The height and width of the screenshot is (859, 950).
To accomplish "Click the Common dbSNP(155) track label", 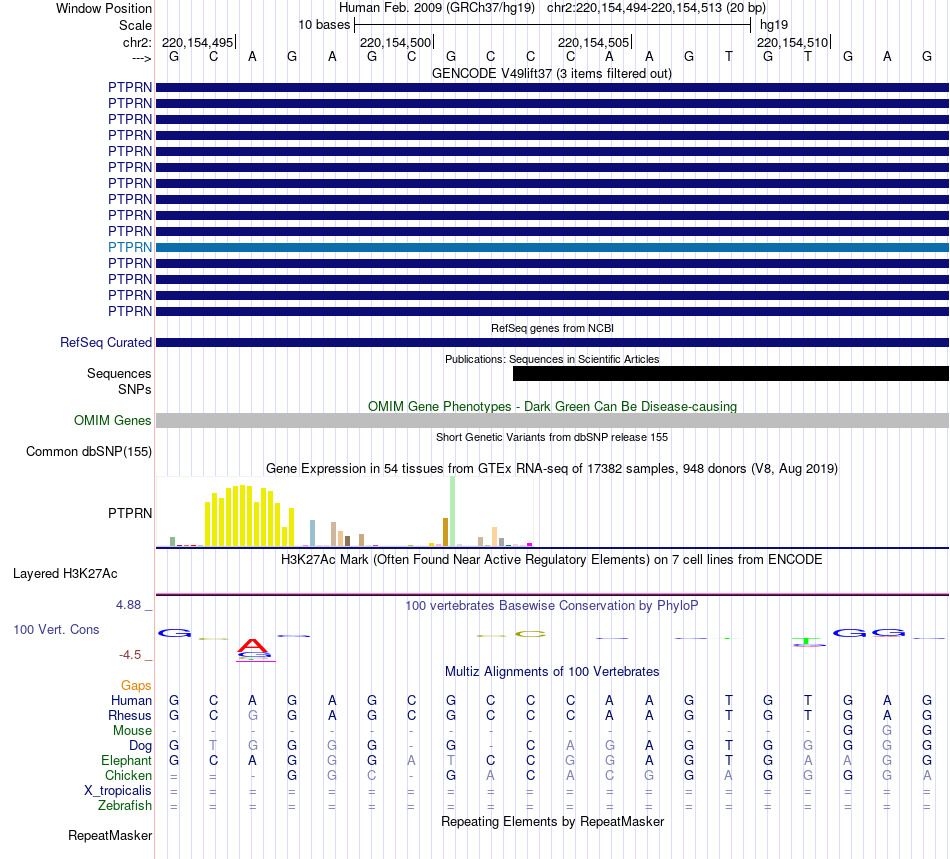I will click(x=89, y=451).
